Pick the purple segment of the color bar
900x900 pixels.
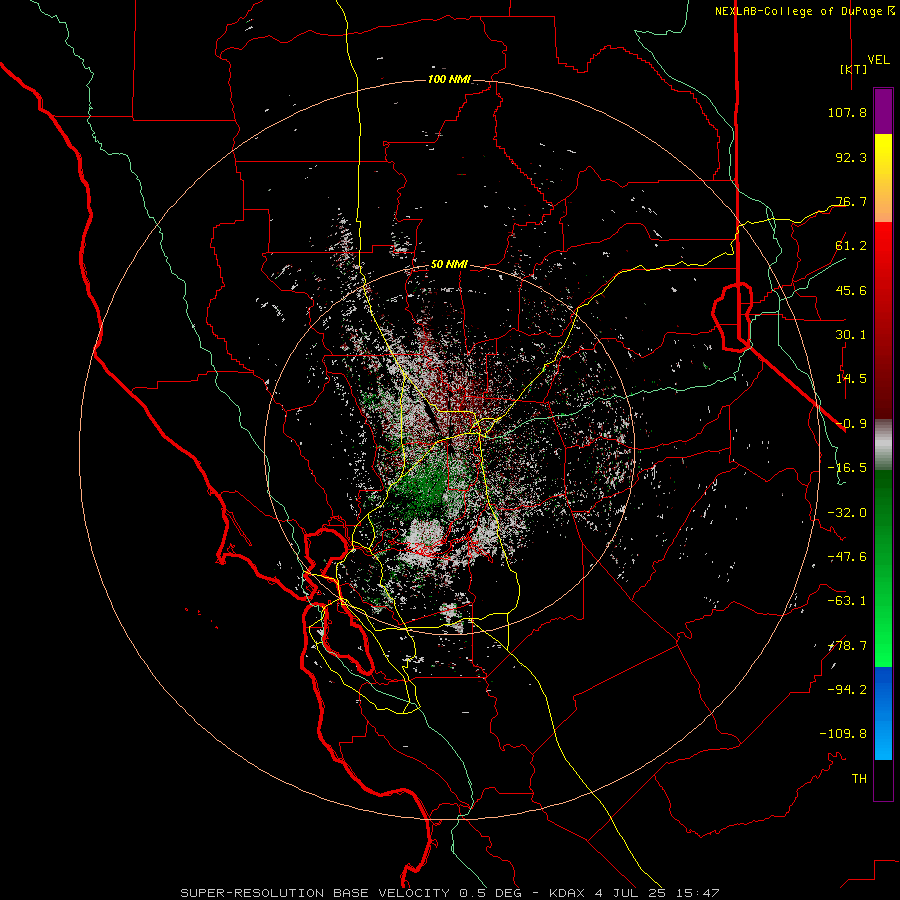point(883,111)
